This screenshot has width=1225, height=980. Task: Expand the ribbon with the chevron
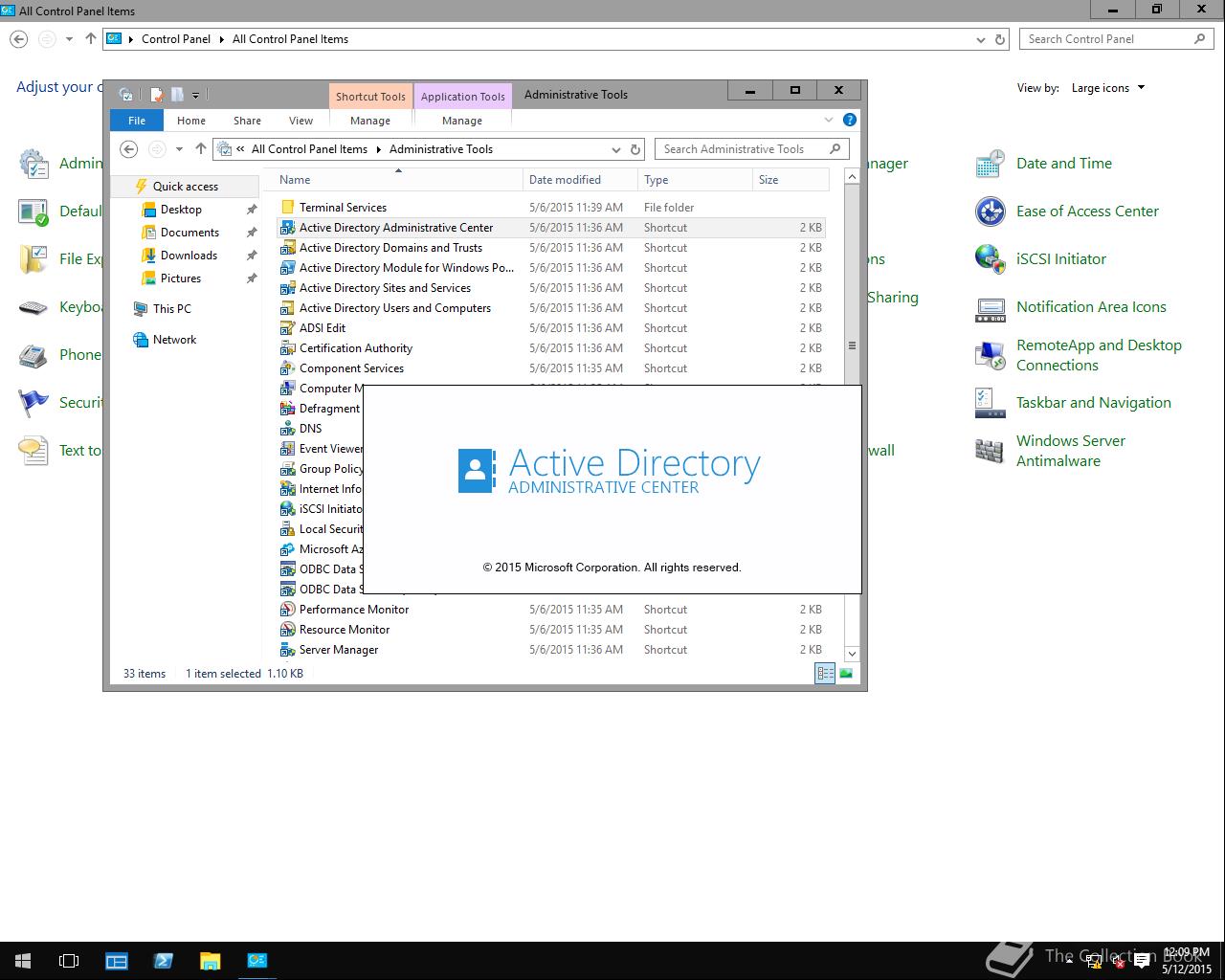[x=829, y=121]
